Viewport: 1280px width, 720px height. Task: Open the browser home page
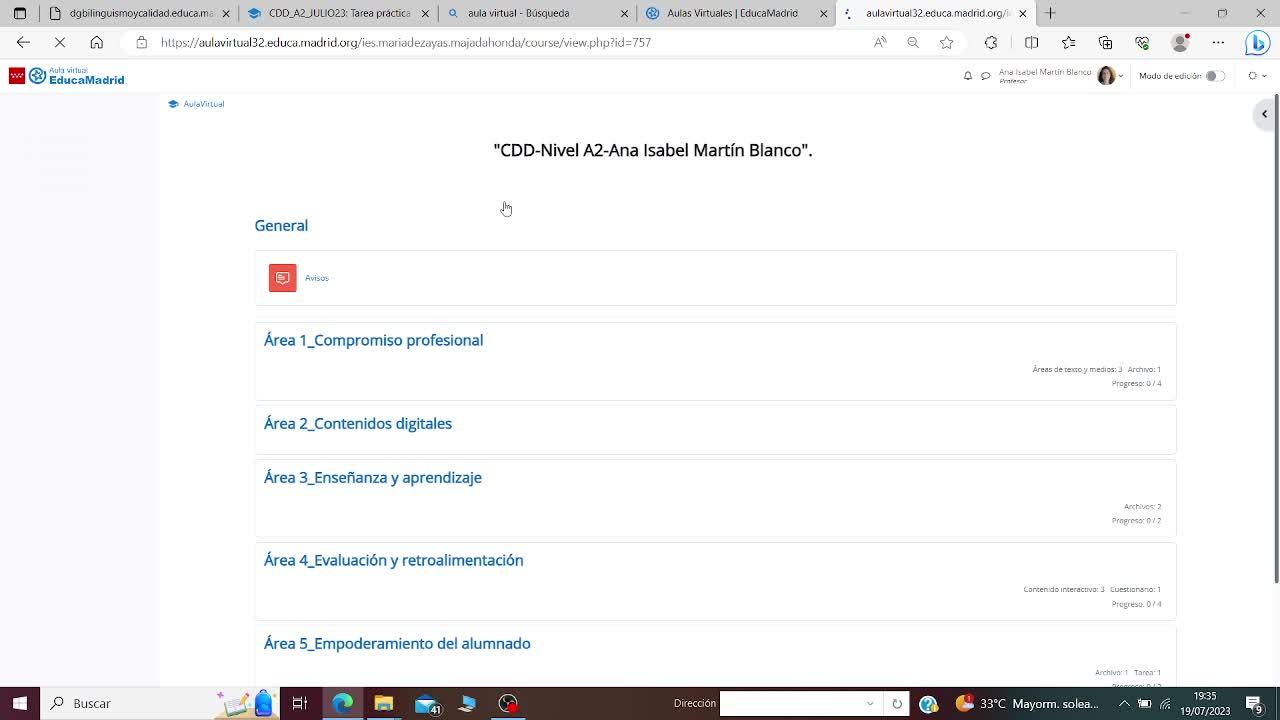click(96, 42)
